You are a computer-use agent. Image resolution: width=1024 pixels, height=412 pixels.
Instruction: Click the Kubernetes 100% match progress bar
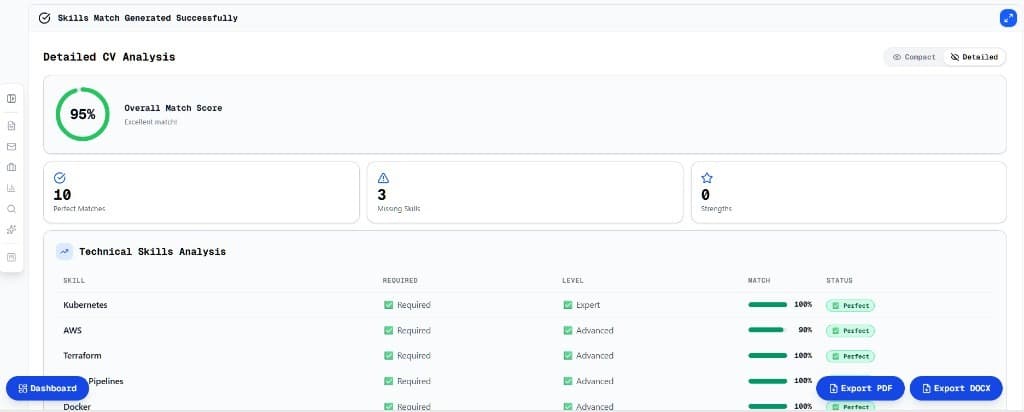pyautogui.click(x=767, y=304)
